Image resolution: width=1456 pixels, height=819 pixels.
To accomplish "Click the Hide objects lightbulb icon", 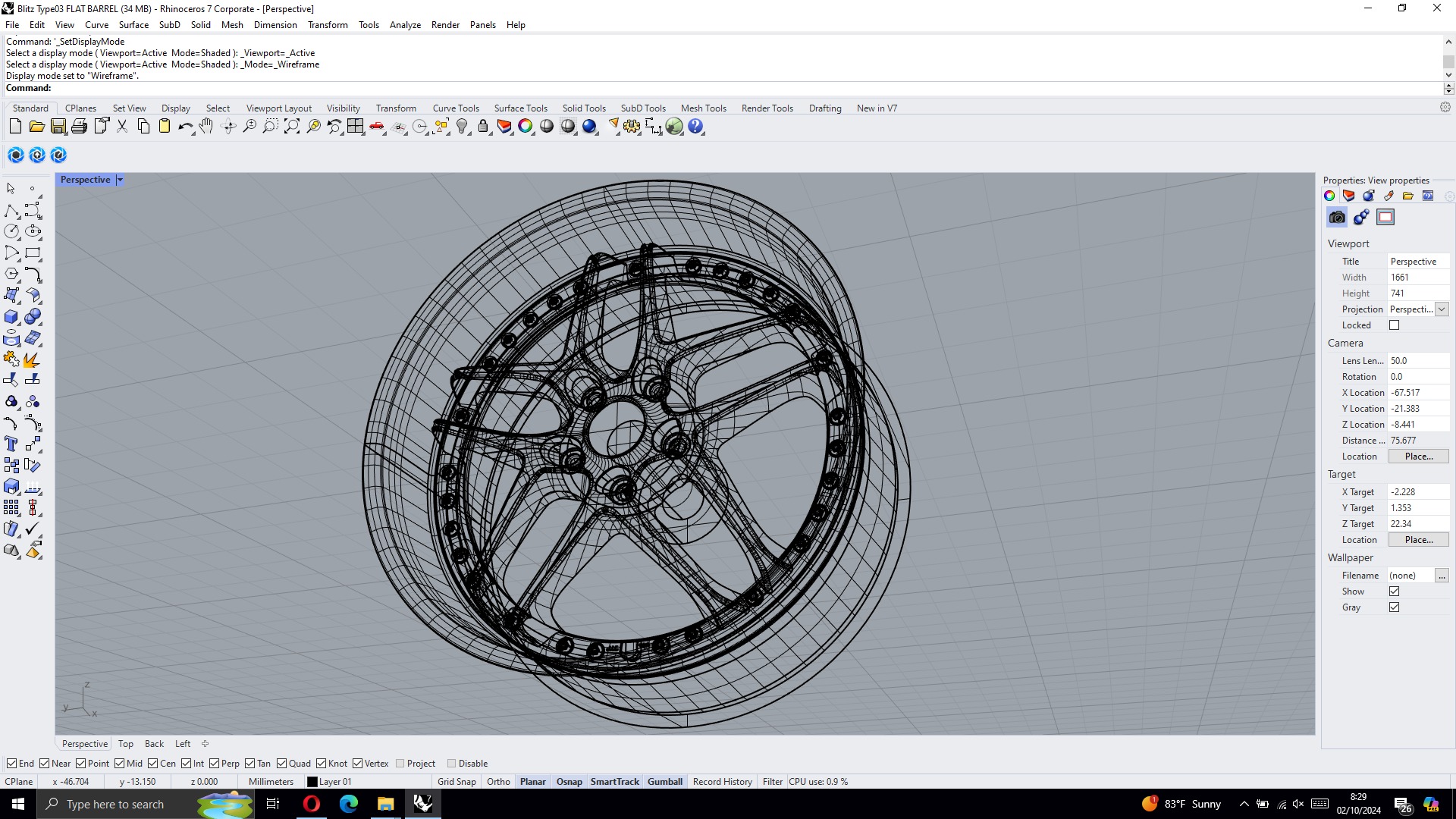I will [462, 127].
